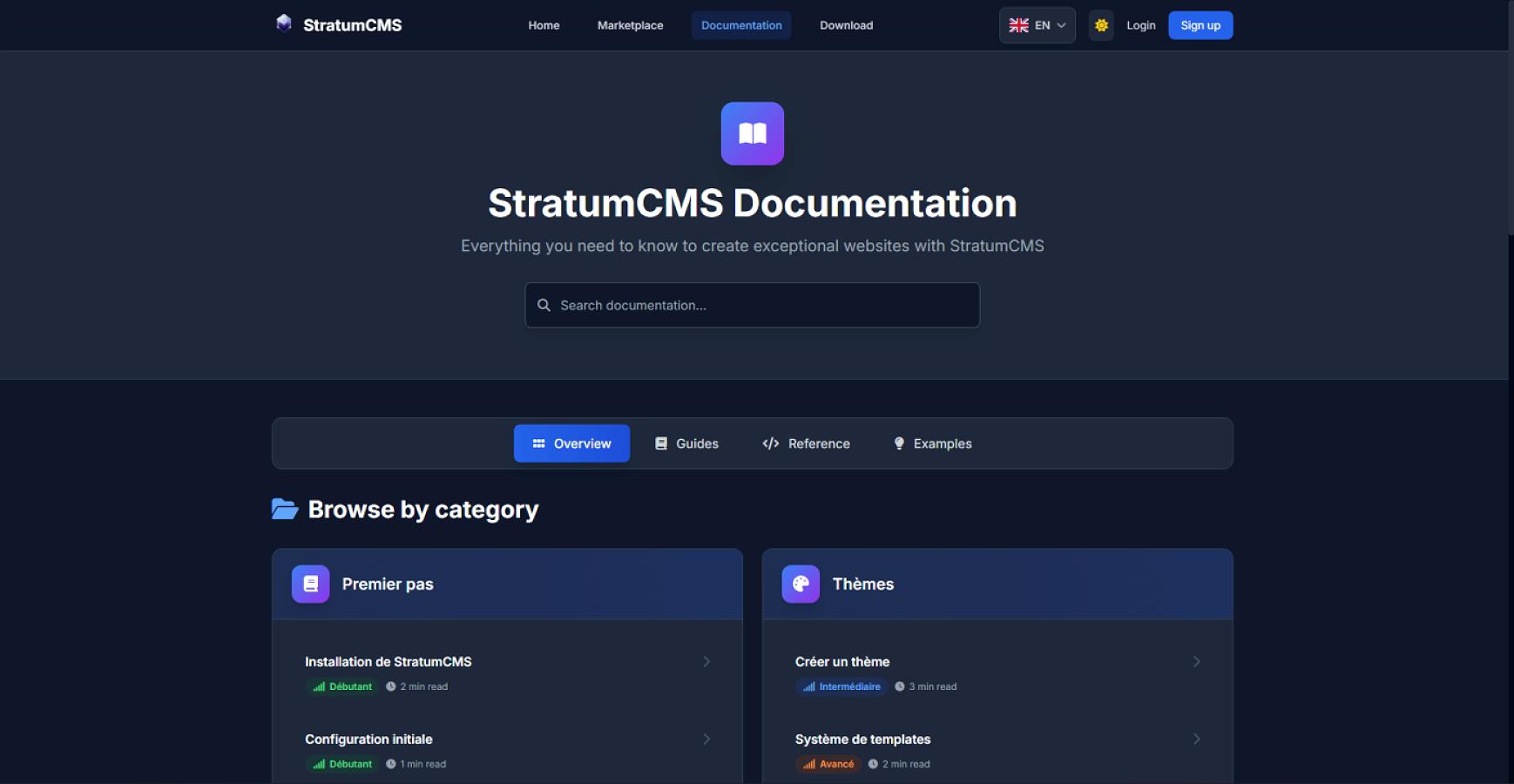The width and height of the screenshot is (1514, 784).
Task: Click the Premier pas category icon
Action: (x=310, y=584)
